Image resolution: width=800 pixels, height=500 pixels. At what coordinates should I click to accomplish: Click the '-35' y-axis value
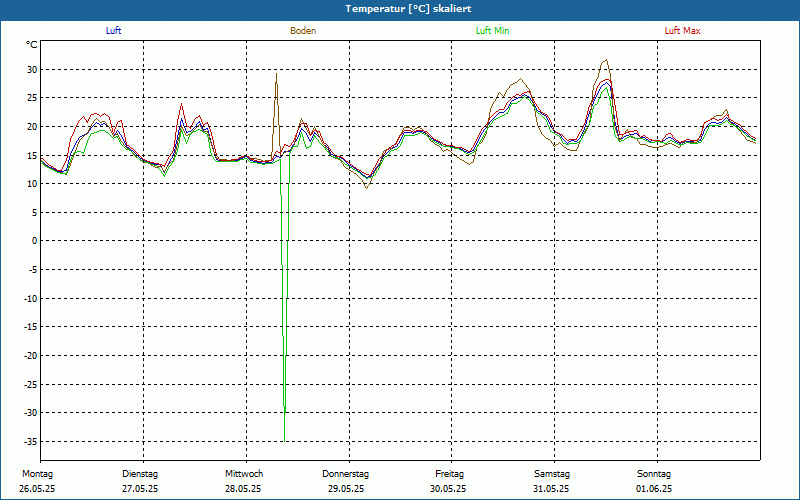[x=31, y=441]
